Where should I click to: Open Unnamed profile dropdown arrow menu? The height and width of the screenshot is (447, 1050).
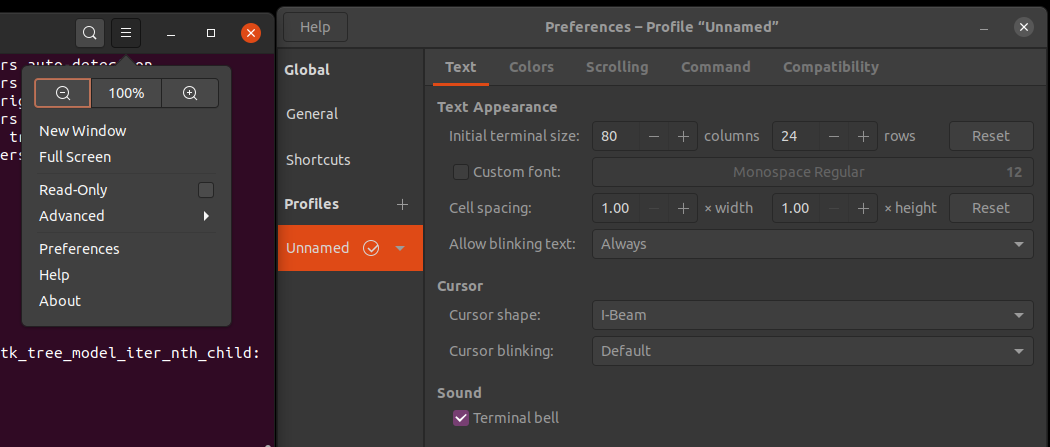pos(400,248)
